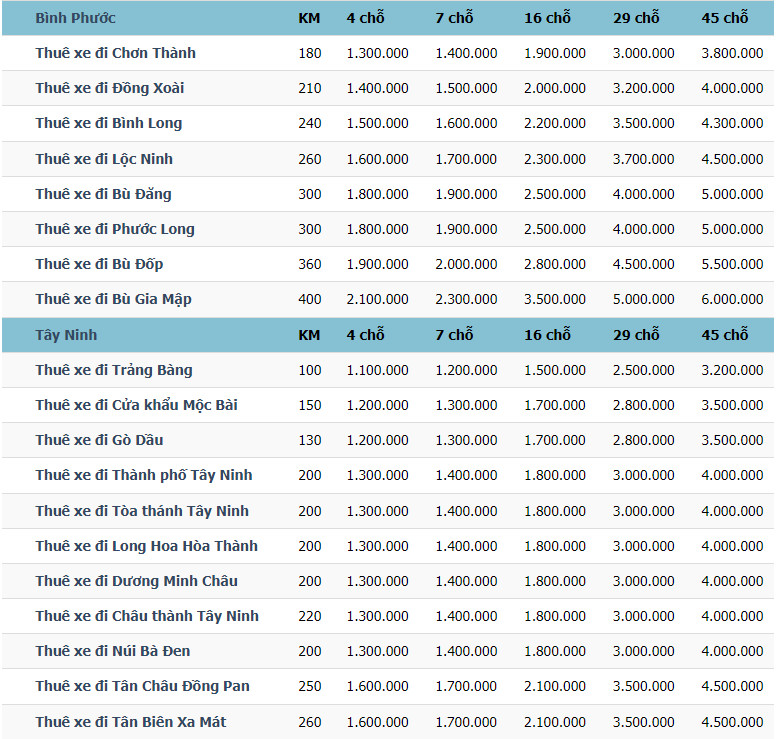
Task: Open the 'Thuê xe đi Thành phố Tây Ninh' link
Action: [x=144, y=475]
